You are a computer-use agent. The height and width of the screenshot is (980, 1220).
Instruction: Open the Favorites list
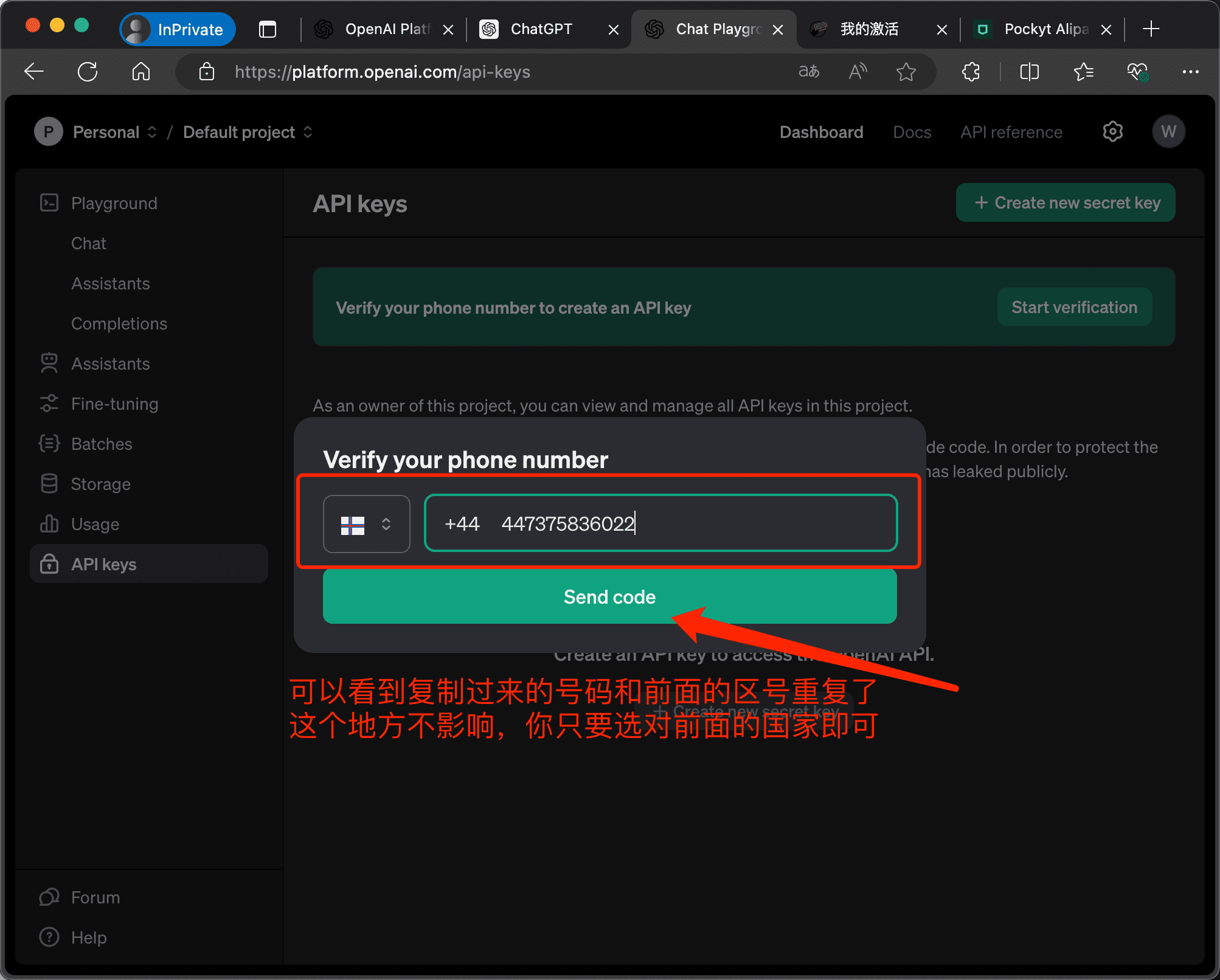click(x=1084, y=72)
